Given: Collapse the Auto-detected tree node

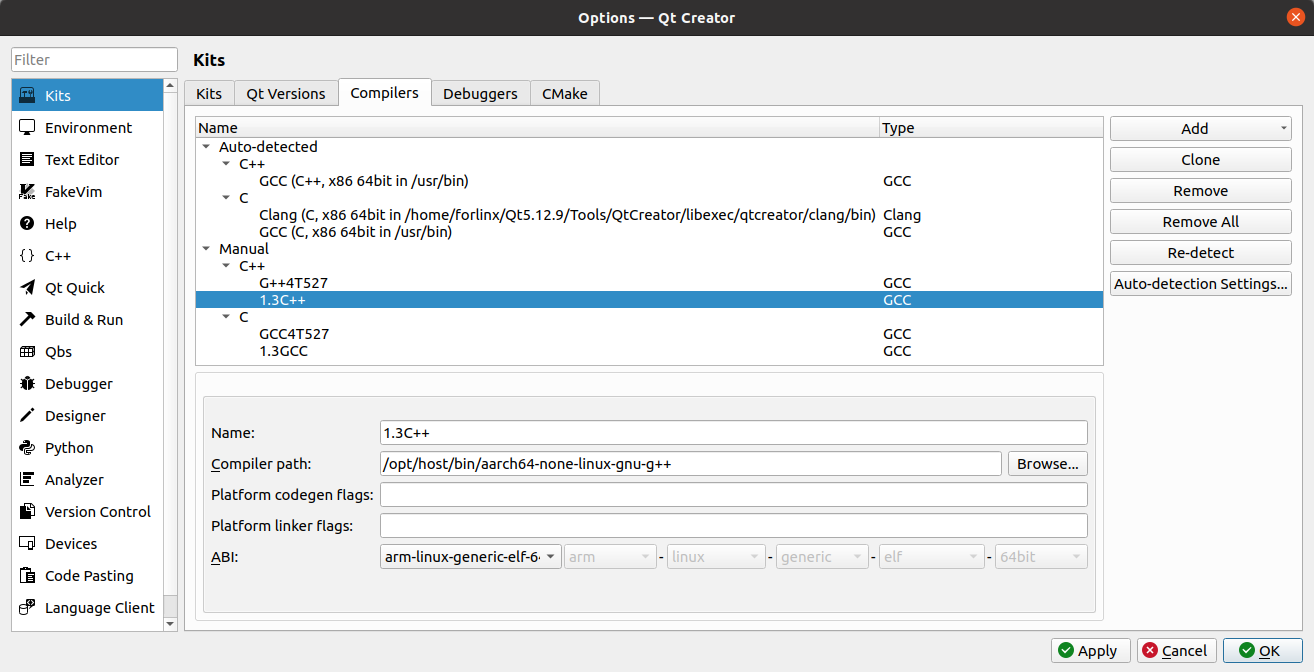Looking at the screenshot, I should 206,146.
